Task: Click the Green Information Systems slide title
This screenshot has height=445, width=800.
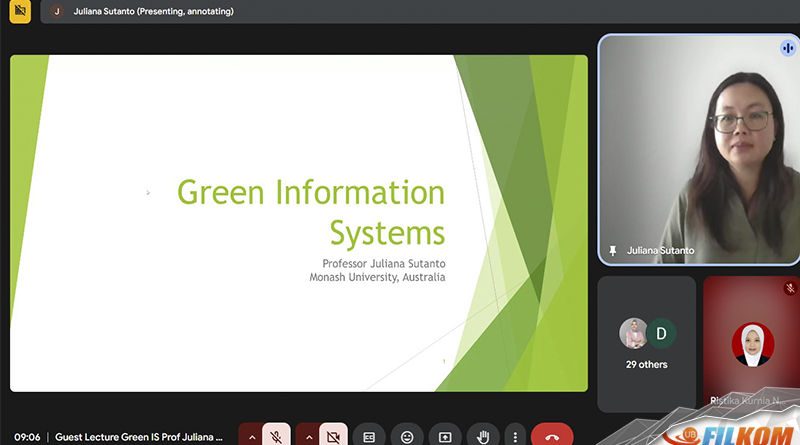Action: pos(311,212)
